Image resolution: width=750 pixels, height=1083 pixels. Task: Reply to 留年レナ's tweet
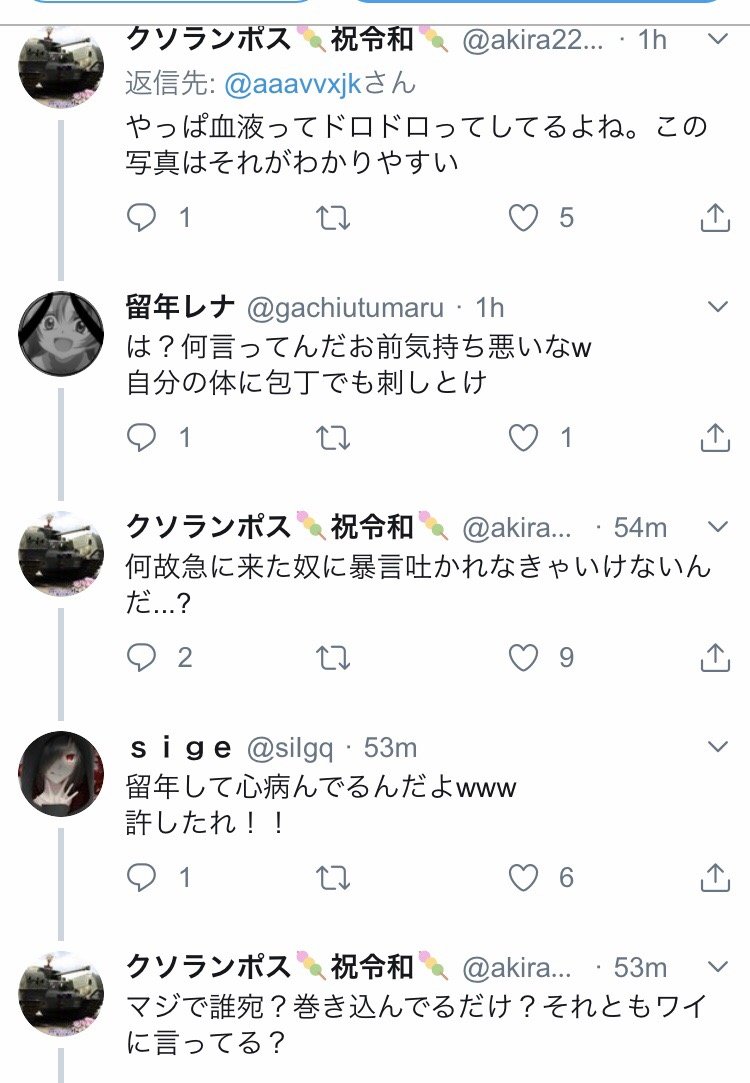click(x=143, y=437)
